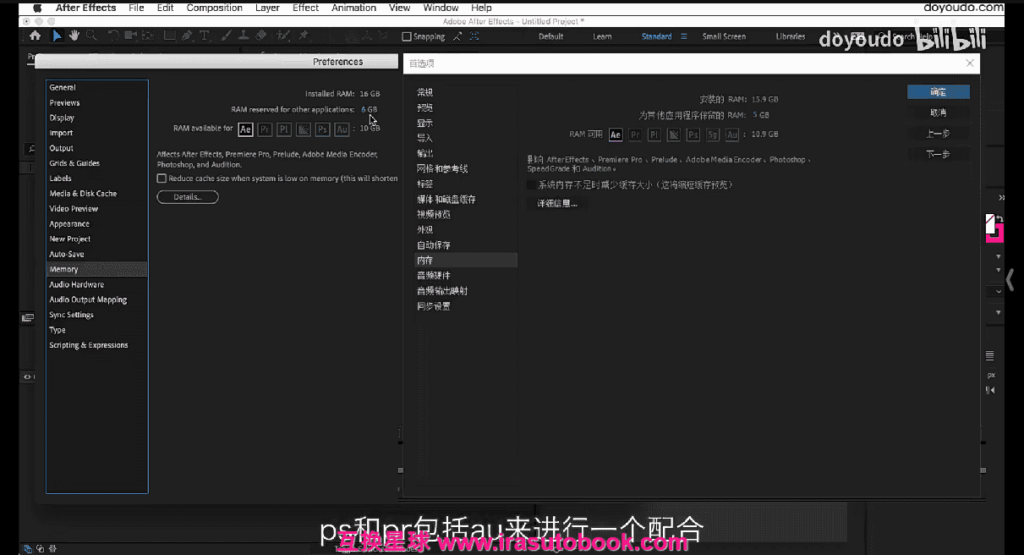
Task: Select Audio Hardware category
Action: pos(76,285)
